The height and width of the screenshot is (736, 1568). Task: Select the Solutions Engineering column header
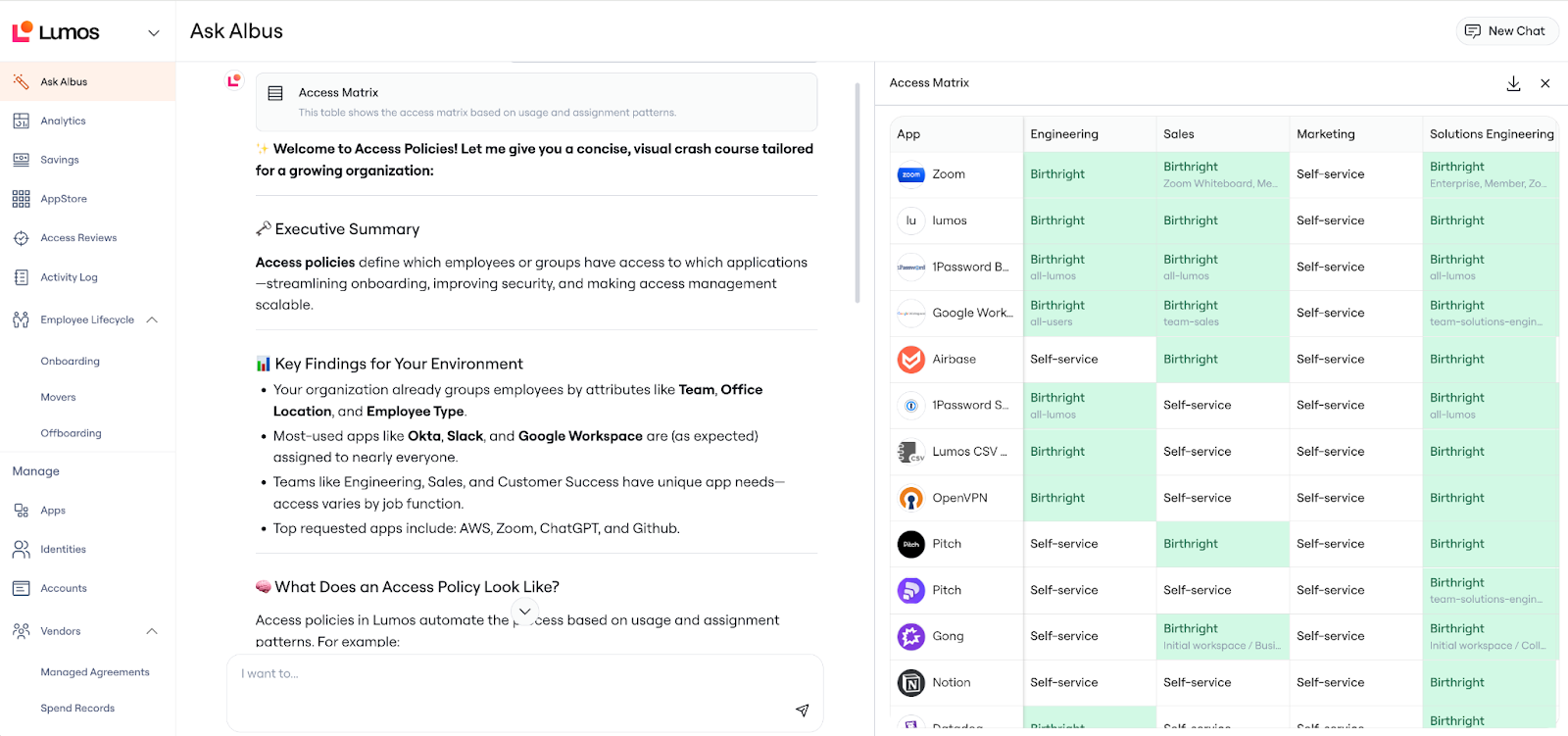[1492, 134]
